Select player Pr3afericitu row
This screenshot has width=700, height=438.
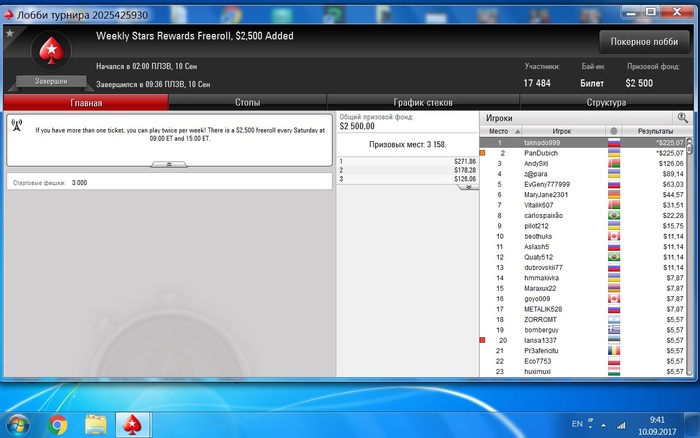pos(583,351)
